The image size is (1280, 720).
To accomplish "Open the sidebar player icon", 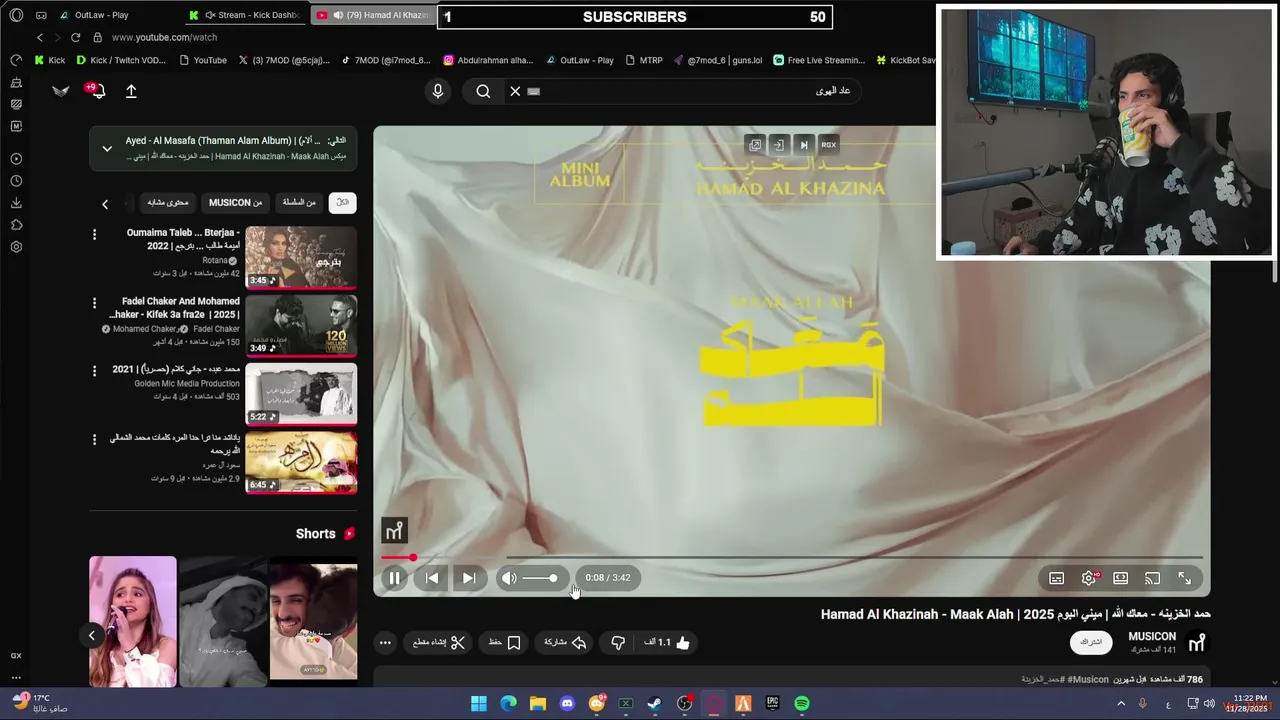I will coord(16,159).
